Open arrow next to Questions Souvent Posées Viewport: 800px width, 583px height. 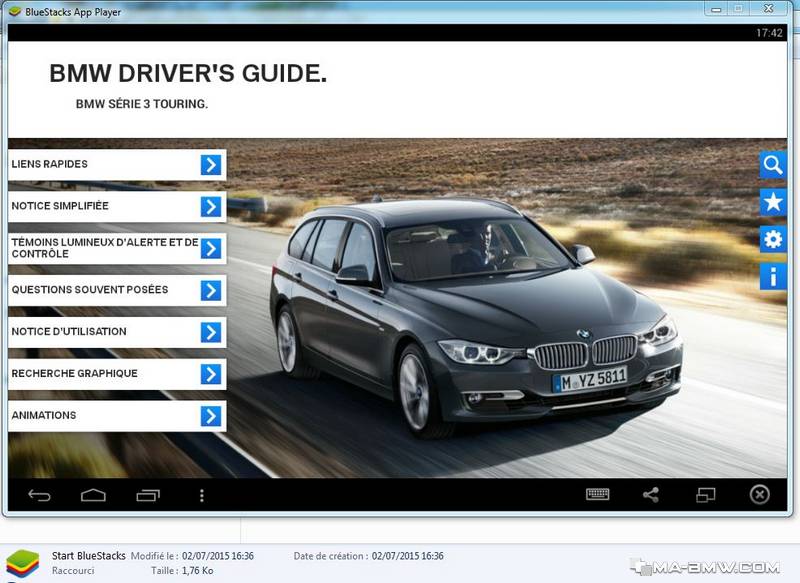(x=211, y=290)
